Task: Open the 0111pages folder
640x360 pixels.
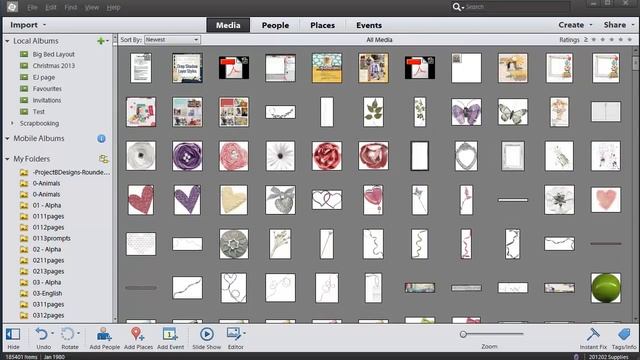Action: pyautogui.click(x=48, y=216)
